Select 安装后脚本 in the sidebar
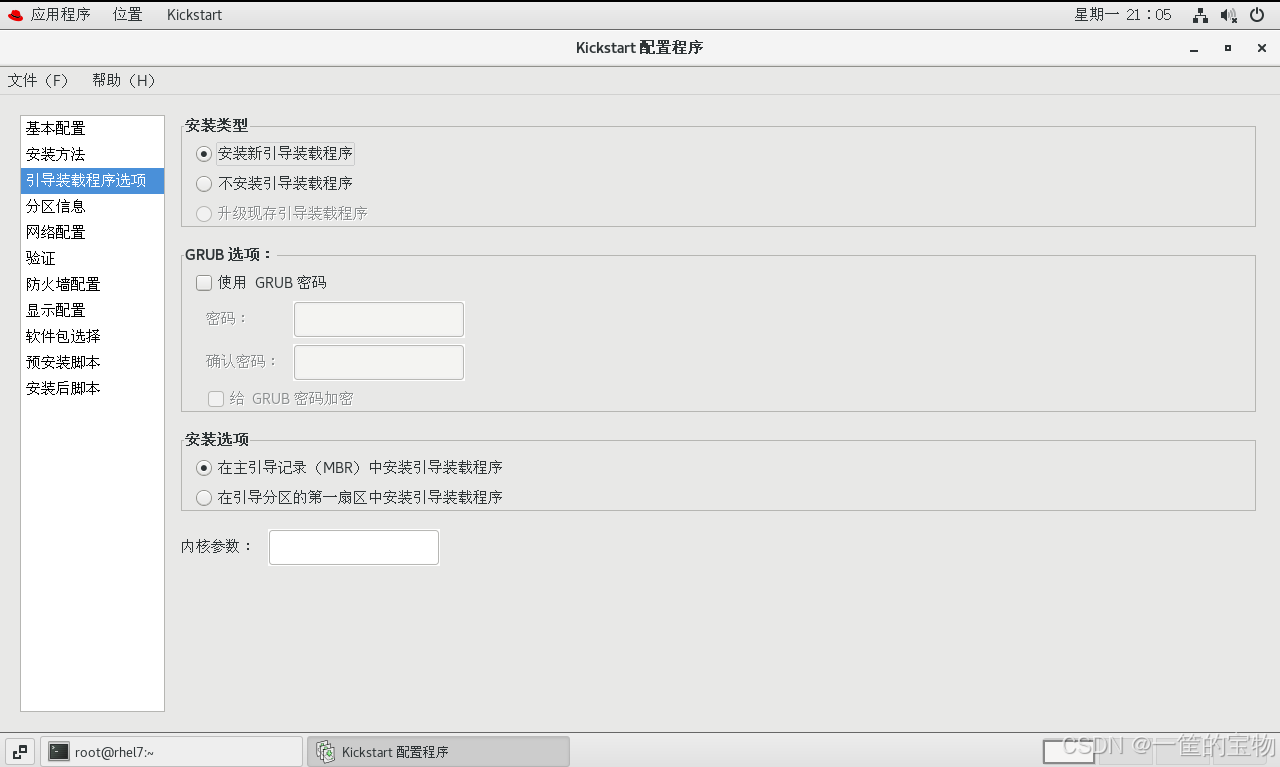The width and height of the screenshot is (1280, 767). click(92, 388)
